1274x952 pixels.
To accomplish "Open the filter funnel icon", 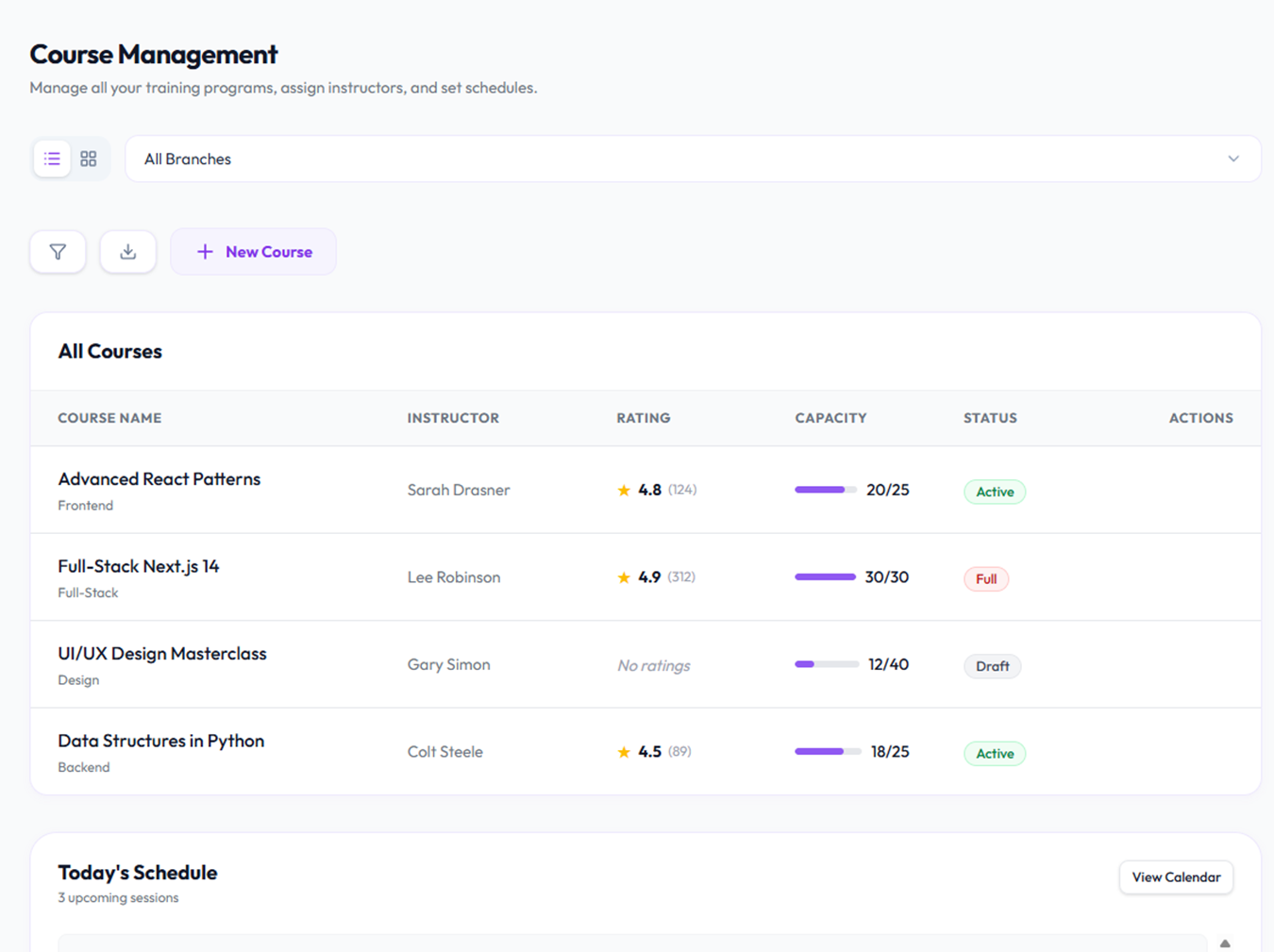I will point(58,252).
